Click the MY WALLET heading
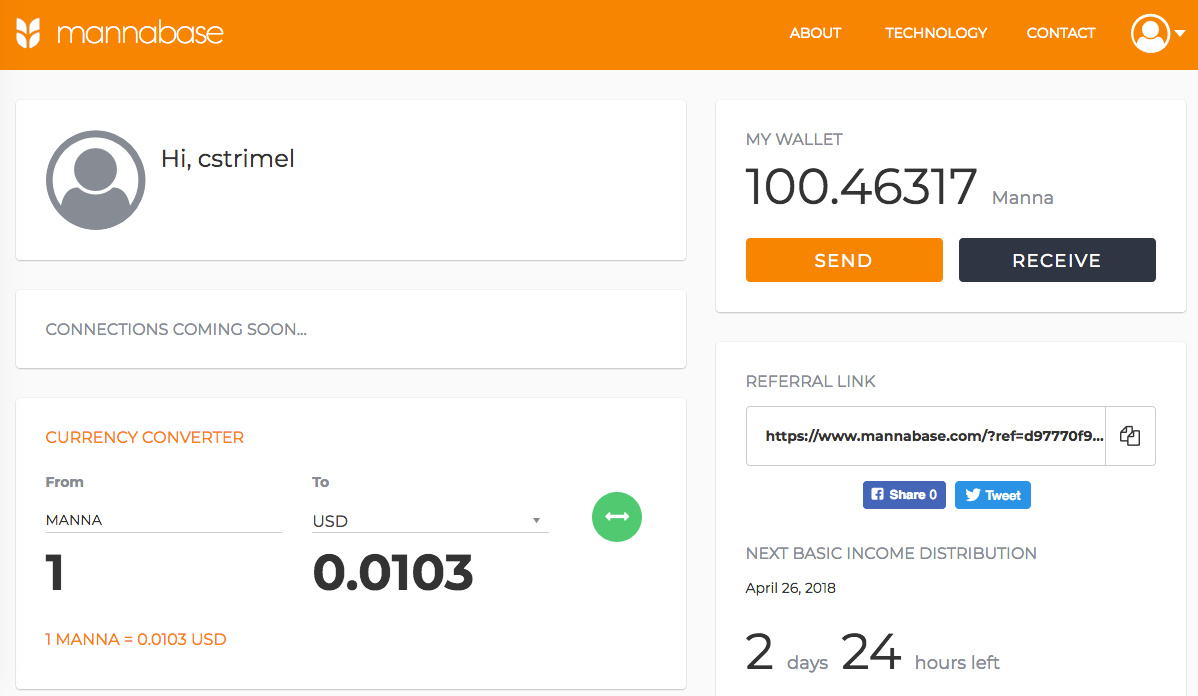 click(794, 140)
